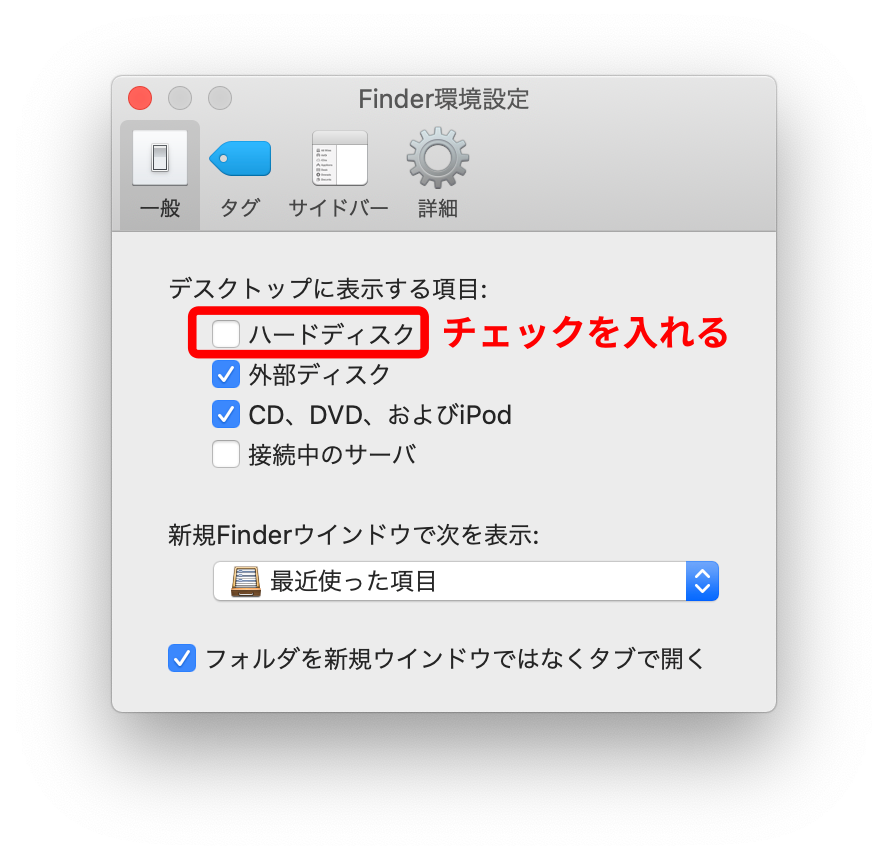Enable the 接続中のサーバ checkbox
The height and width of the screenshot is (860, 888).
(x=225, y=455)
